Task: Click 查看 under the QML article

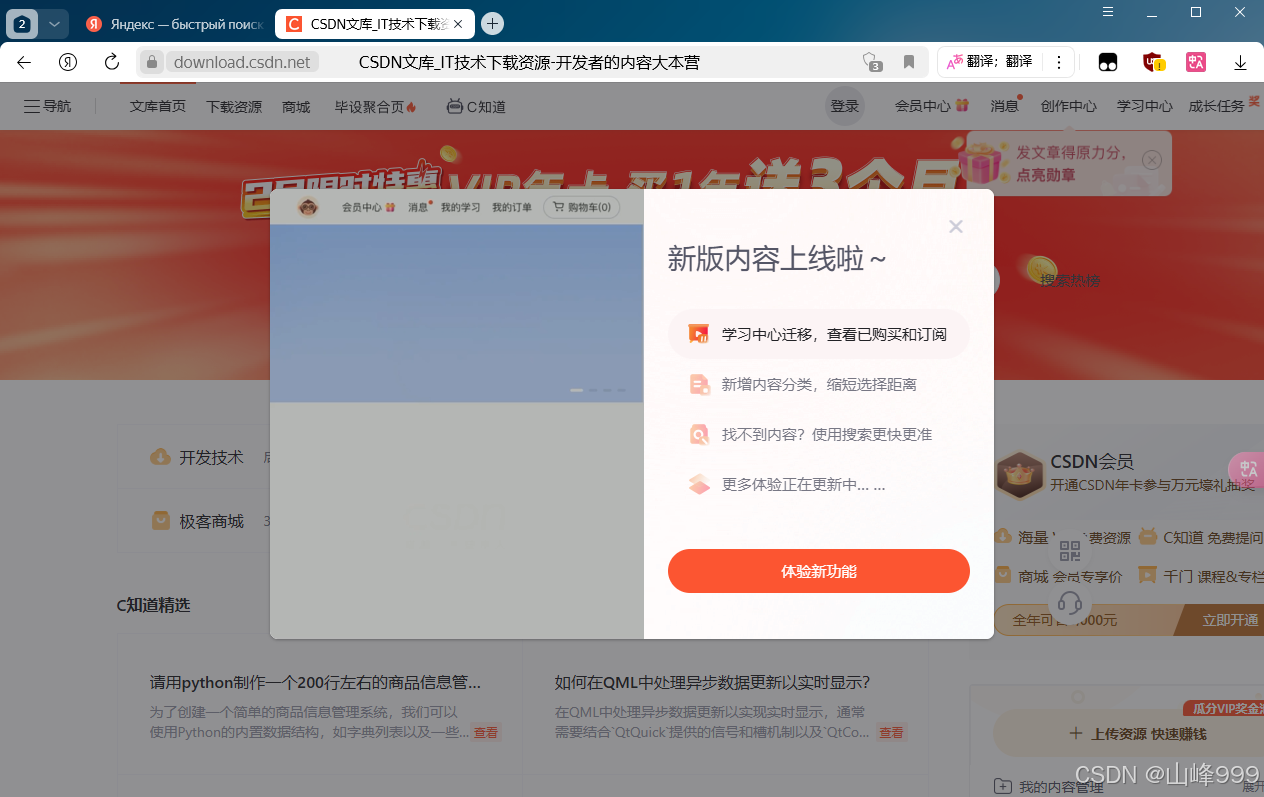Action: coord(891,732)
